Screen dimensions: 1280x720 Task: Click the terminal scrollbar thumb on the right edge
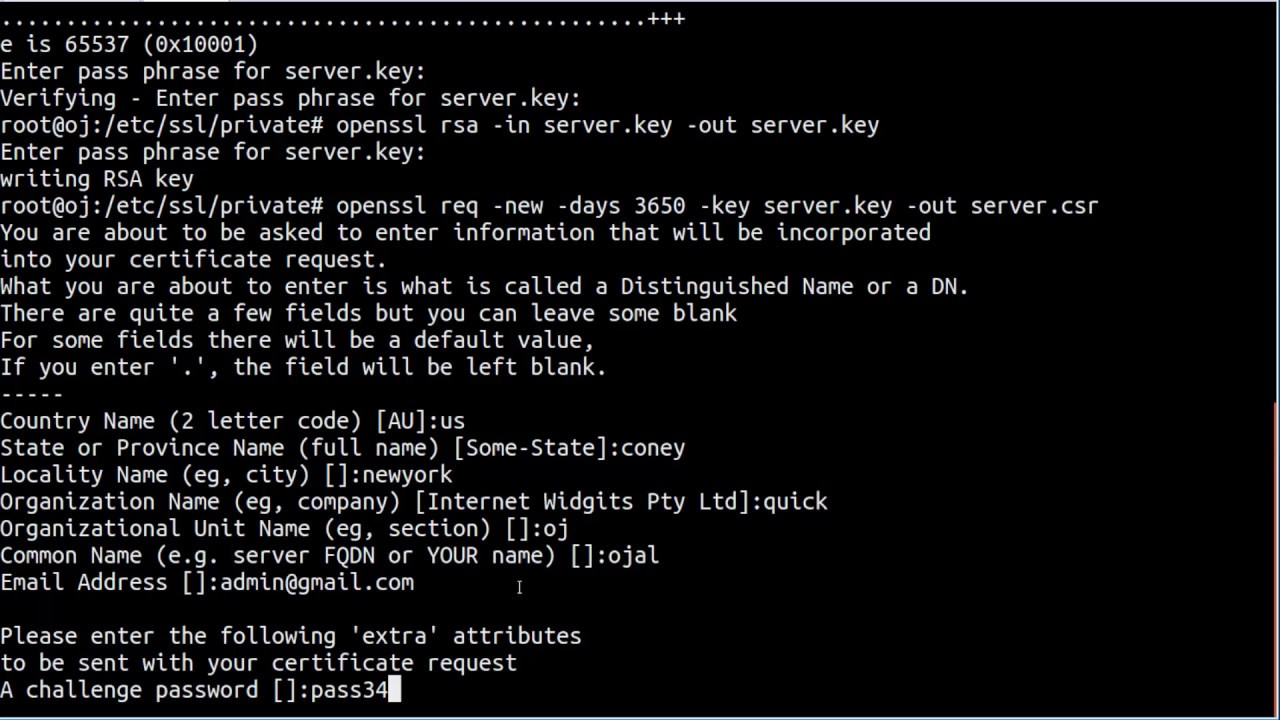[x=1275, y=560]
